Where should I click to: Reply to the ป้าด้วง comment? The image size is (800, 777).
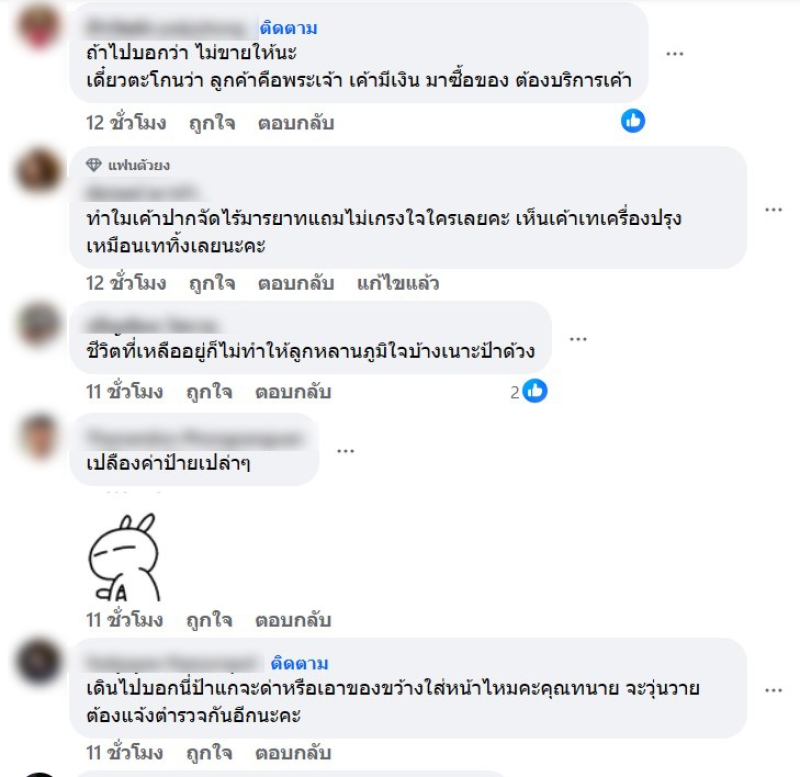coord(293,391)
